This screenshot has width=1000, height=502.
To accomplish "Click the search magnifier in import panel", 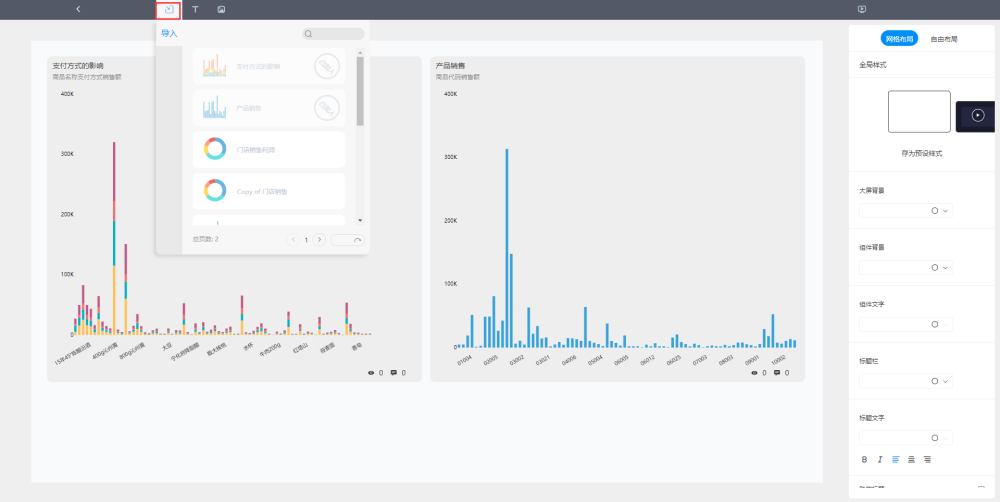I will pos(308,34).
